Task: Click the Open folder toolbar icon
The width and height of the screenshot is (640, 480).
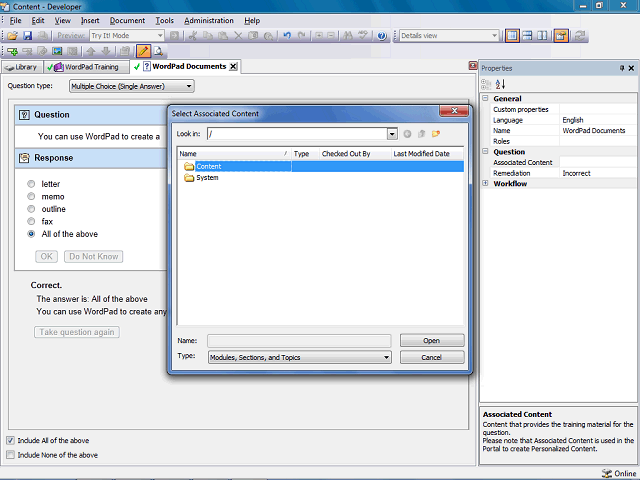Action: [x=12, y=36]
